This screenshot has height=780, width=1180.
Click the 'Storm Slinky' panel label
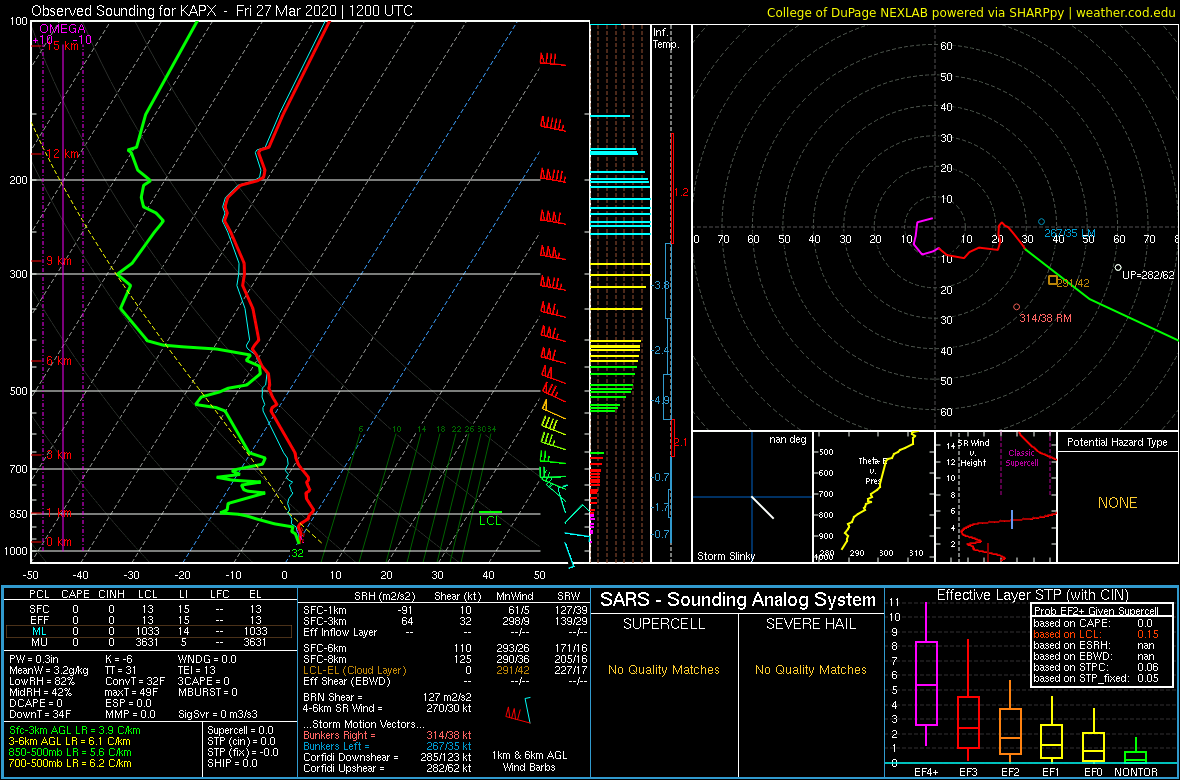[x=725, y=556]
